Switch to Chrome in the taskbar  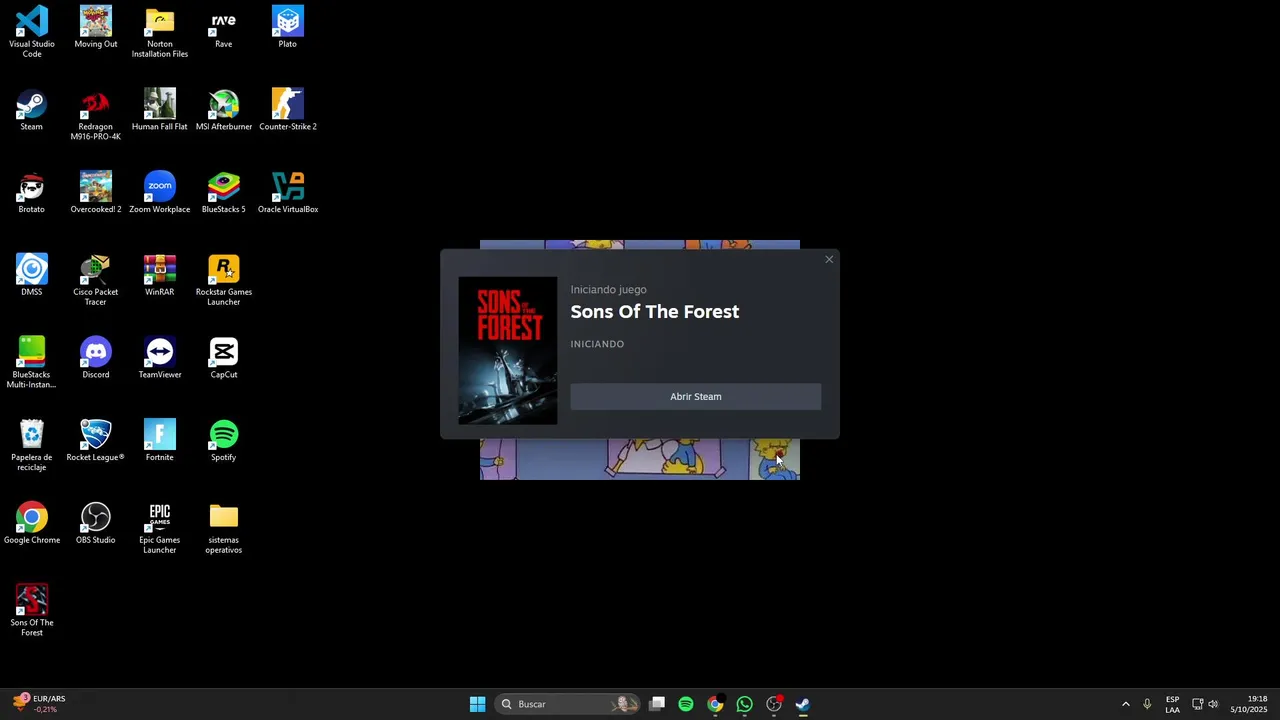(x=715, y=704)
